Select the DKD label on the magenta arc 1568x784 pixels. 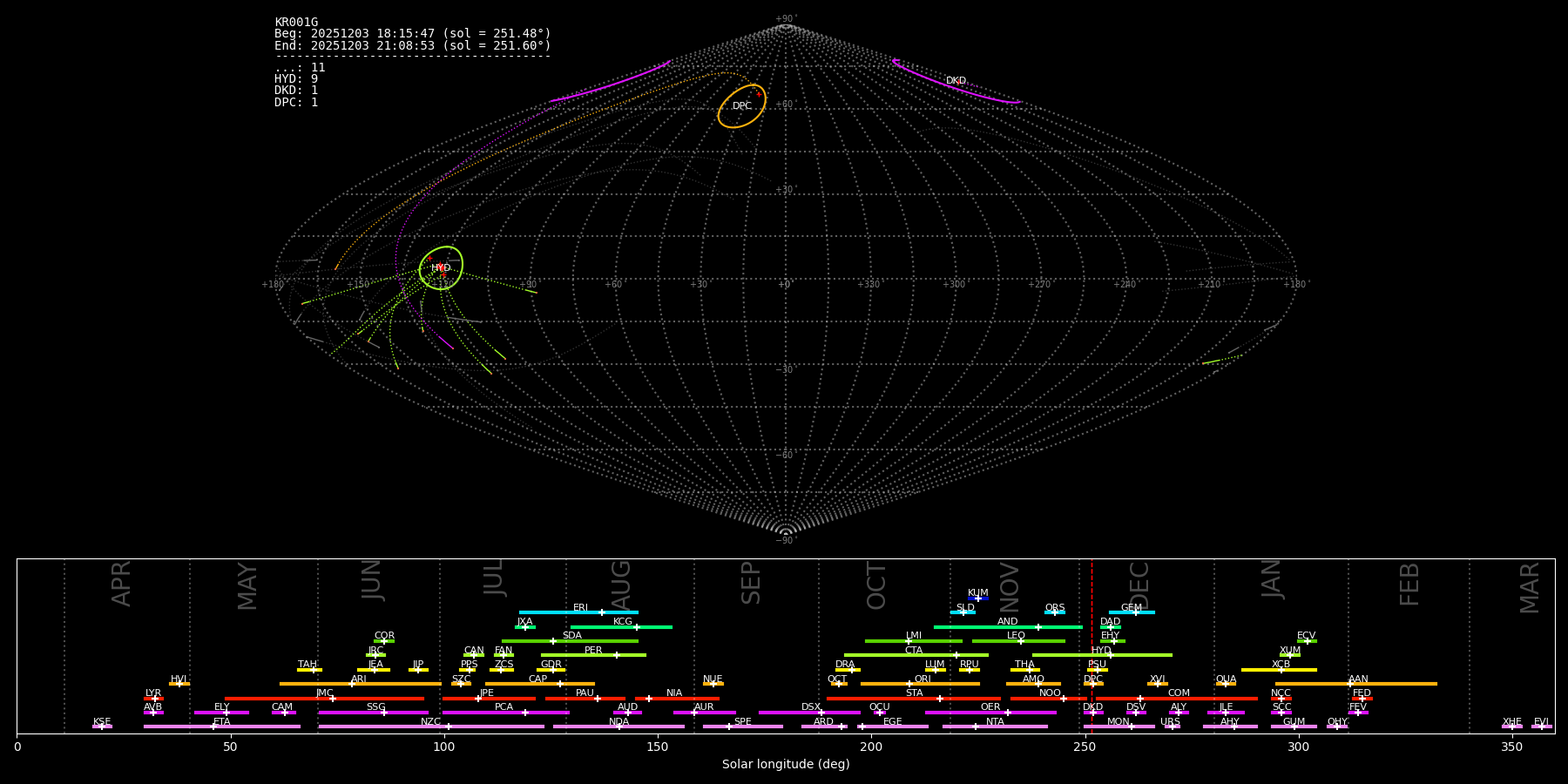pyautogui.click(x=956, y=81)
